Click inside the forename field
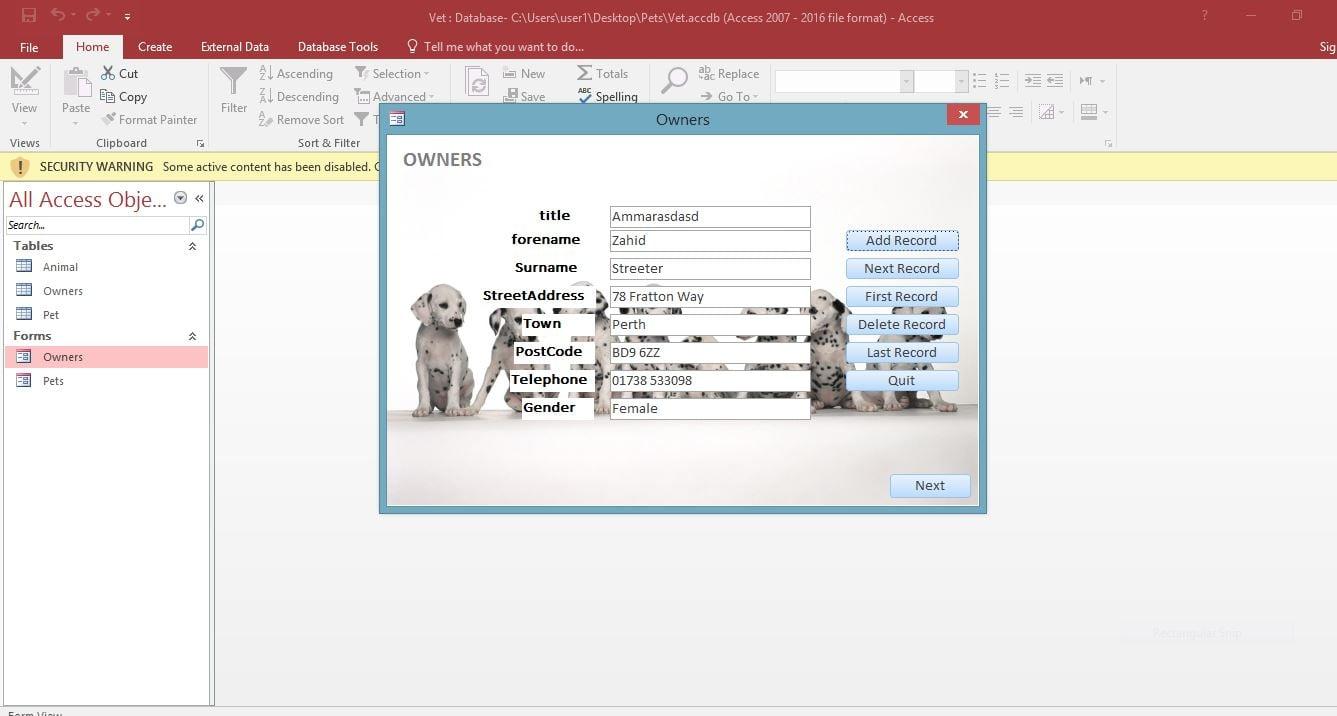This screenshot has height=716, width=1337. click(709, 240)
